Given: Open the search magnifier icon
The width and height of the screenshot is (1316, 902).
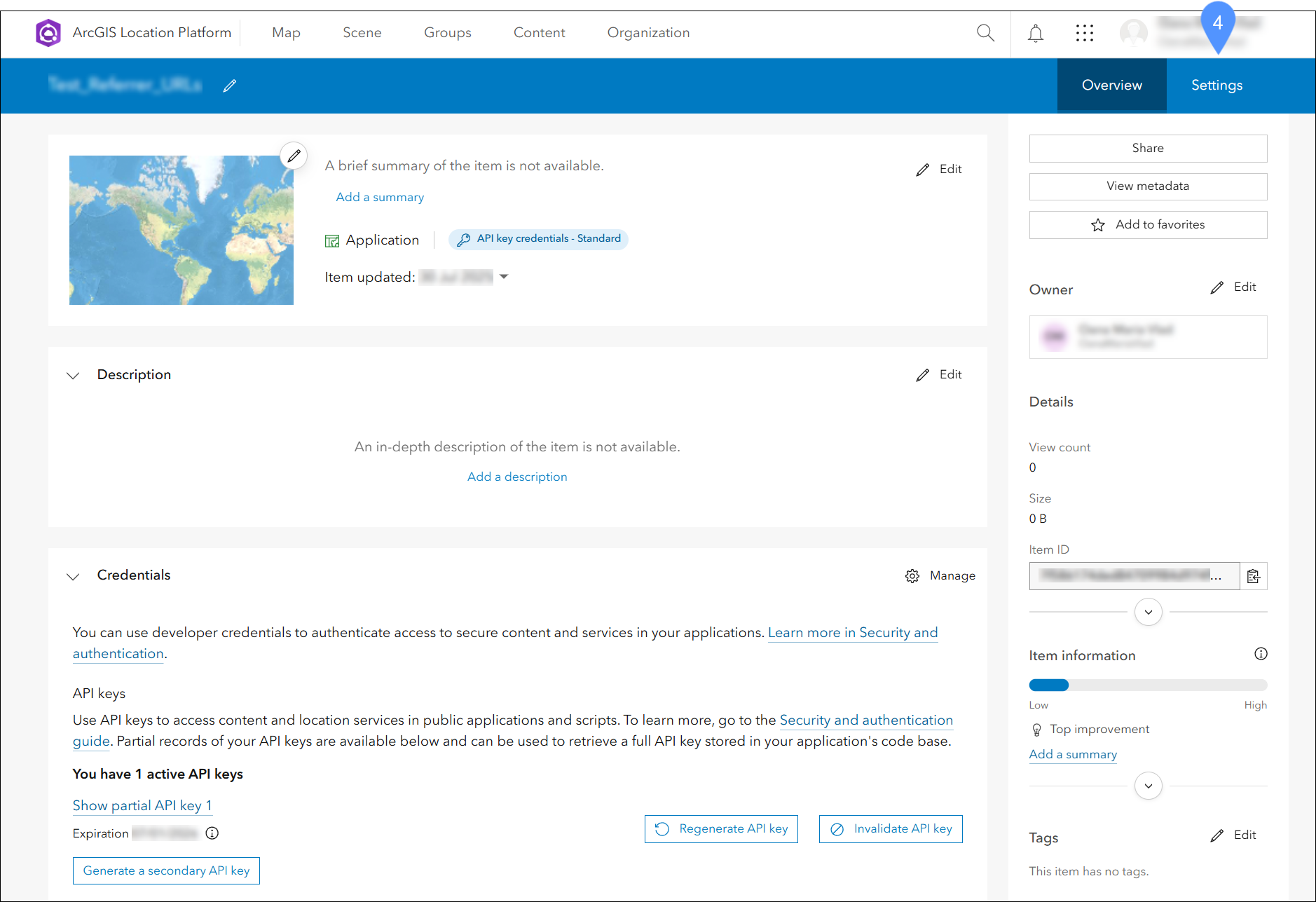Looking at the screenshot, I should pos(985,33).
